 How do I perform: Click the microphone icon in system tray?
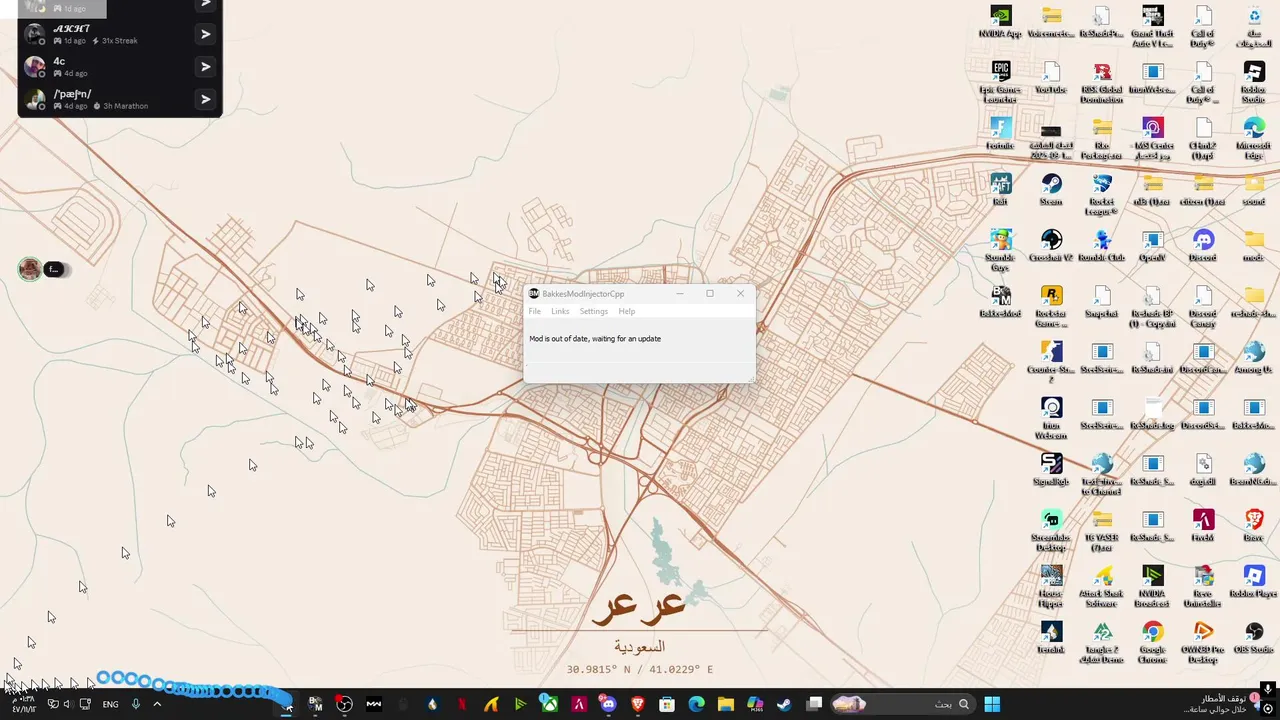coord(136,704)
